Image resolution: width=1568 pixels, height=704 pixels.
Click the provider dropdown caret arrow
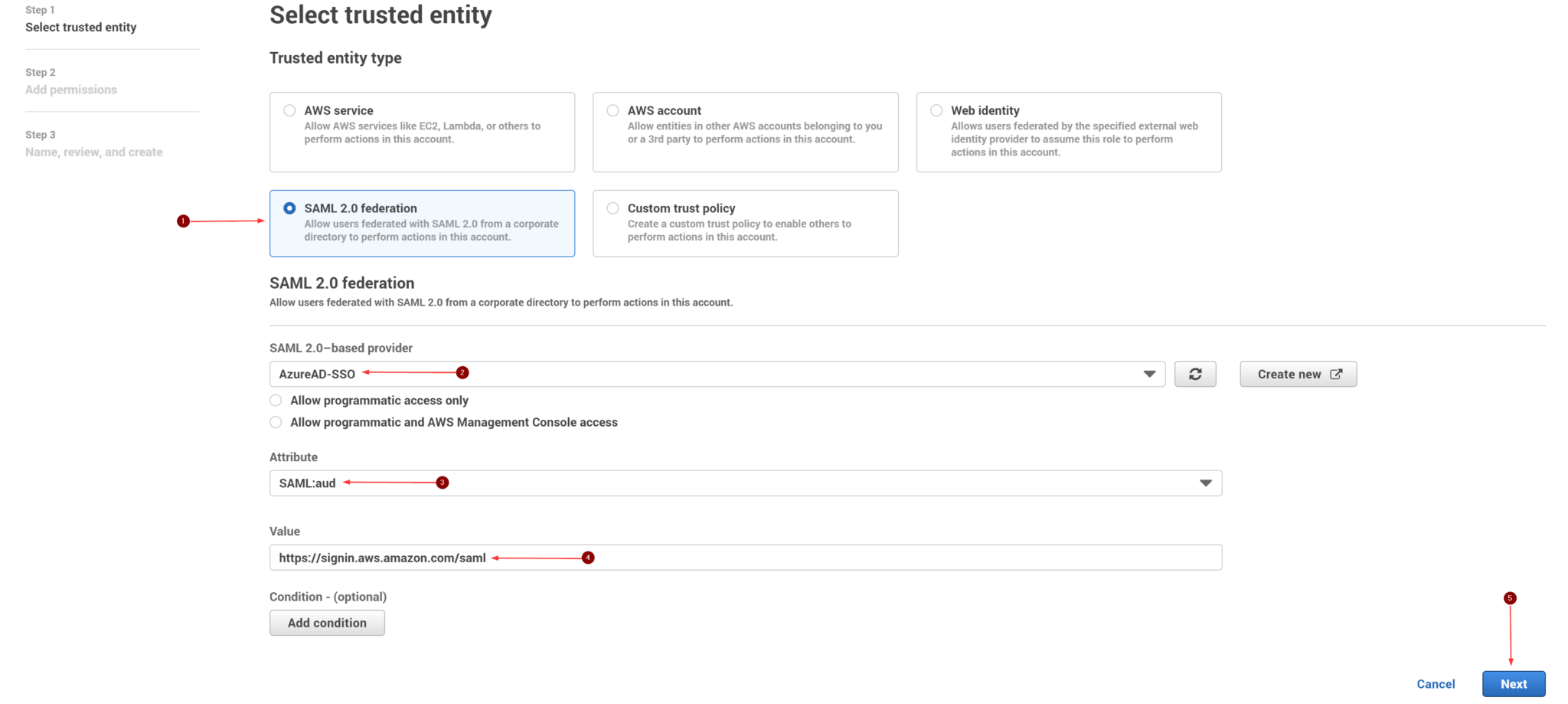tap(1149, 374)
